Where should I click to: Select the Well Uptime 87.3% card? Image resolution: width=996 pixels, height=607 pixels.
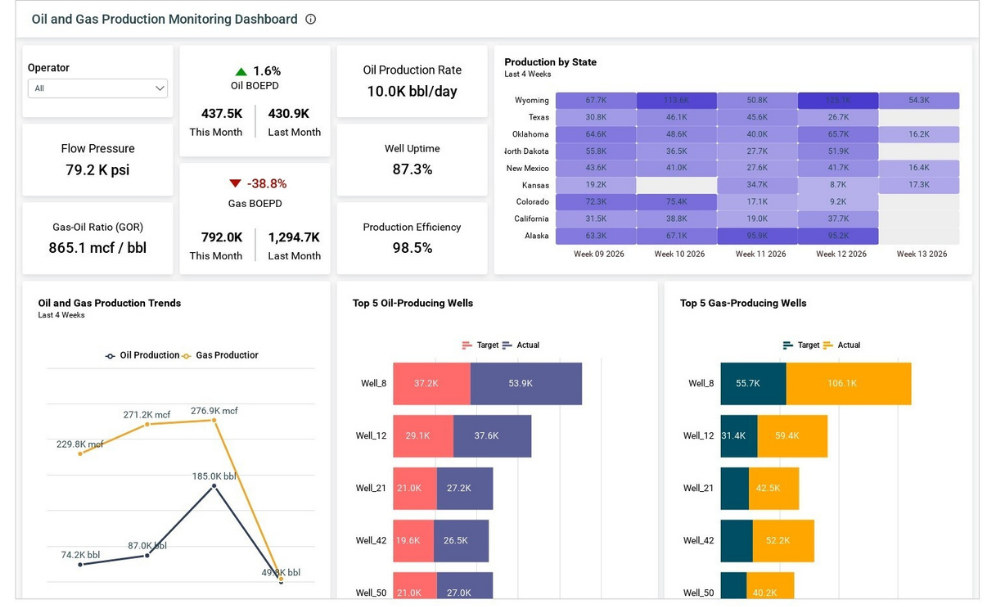coord(412,160)
